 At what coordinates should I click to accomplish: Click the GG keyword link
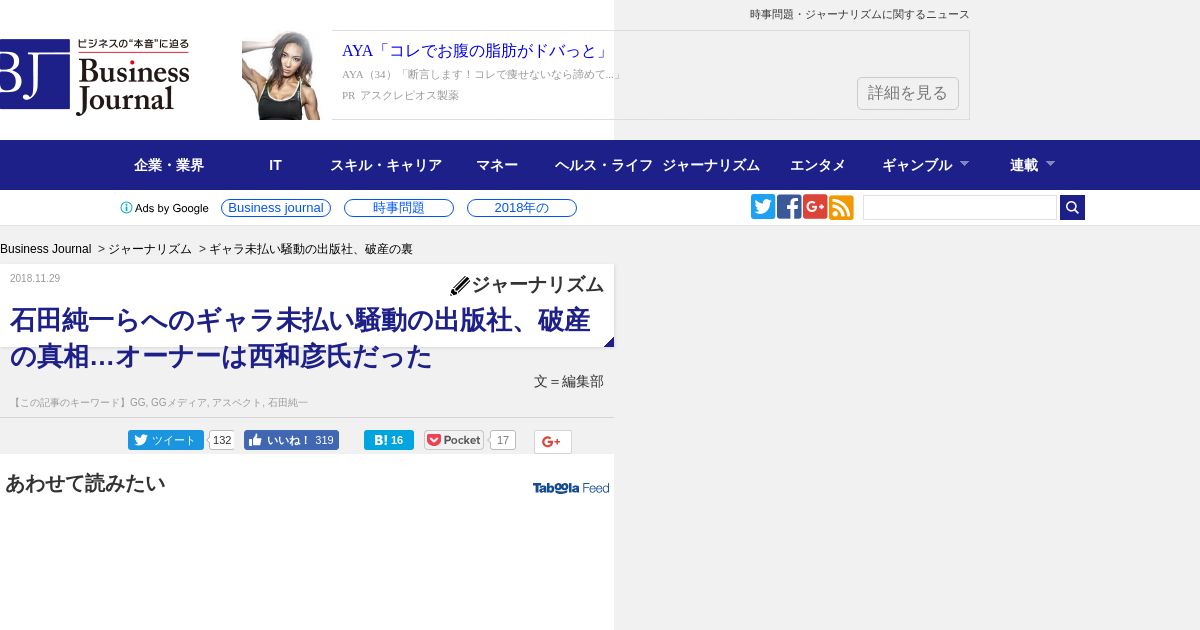(x=137, y=403)
